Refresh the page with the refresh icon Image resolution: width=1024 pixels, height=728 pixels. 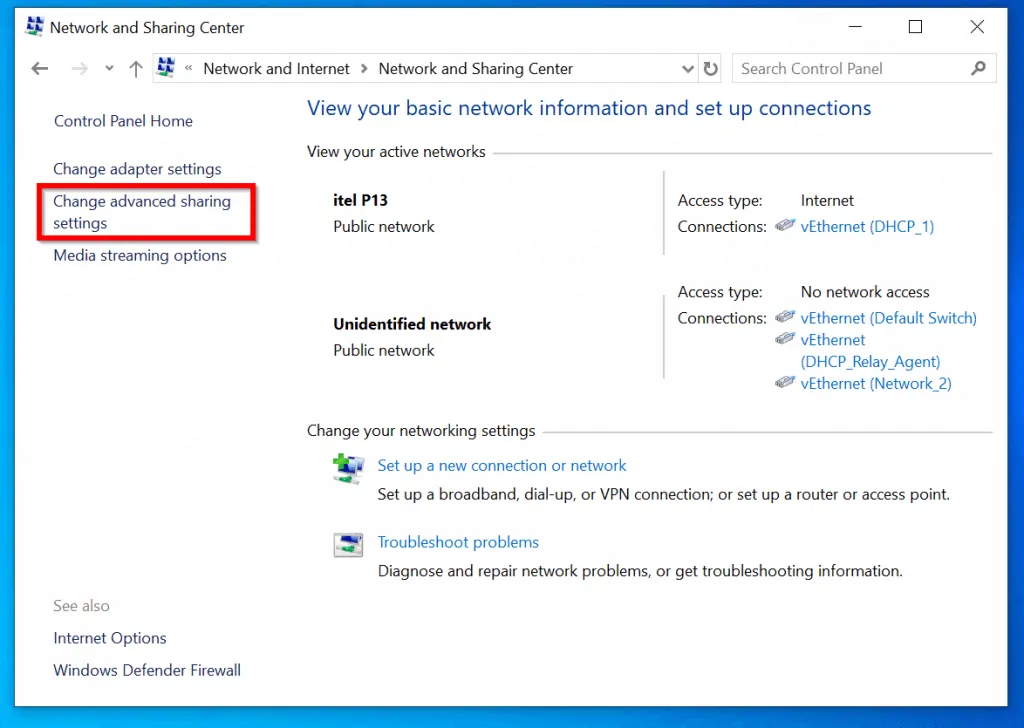[710, 68]
